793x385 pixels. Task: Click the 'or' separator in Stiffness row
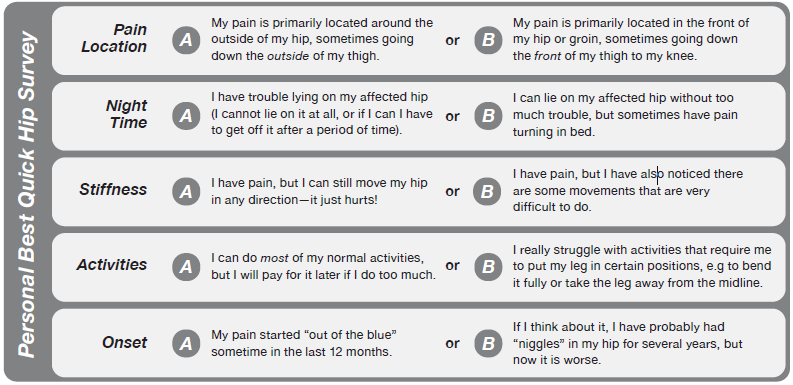452,192
